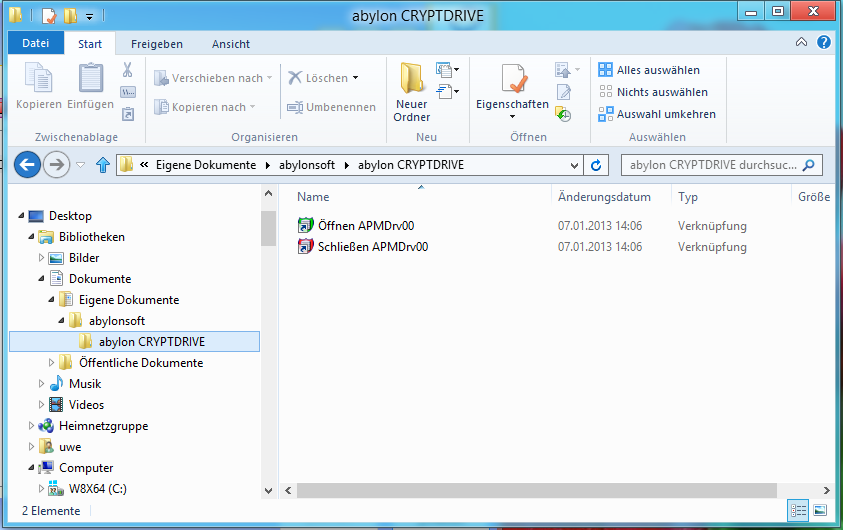Click the history icon in the Öffnen group
843x530 pixels.
563,114
